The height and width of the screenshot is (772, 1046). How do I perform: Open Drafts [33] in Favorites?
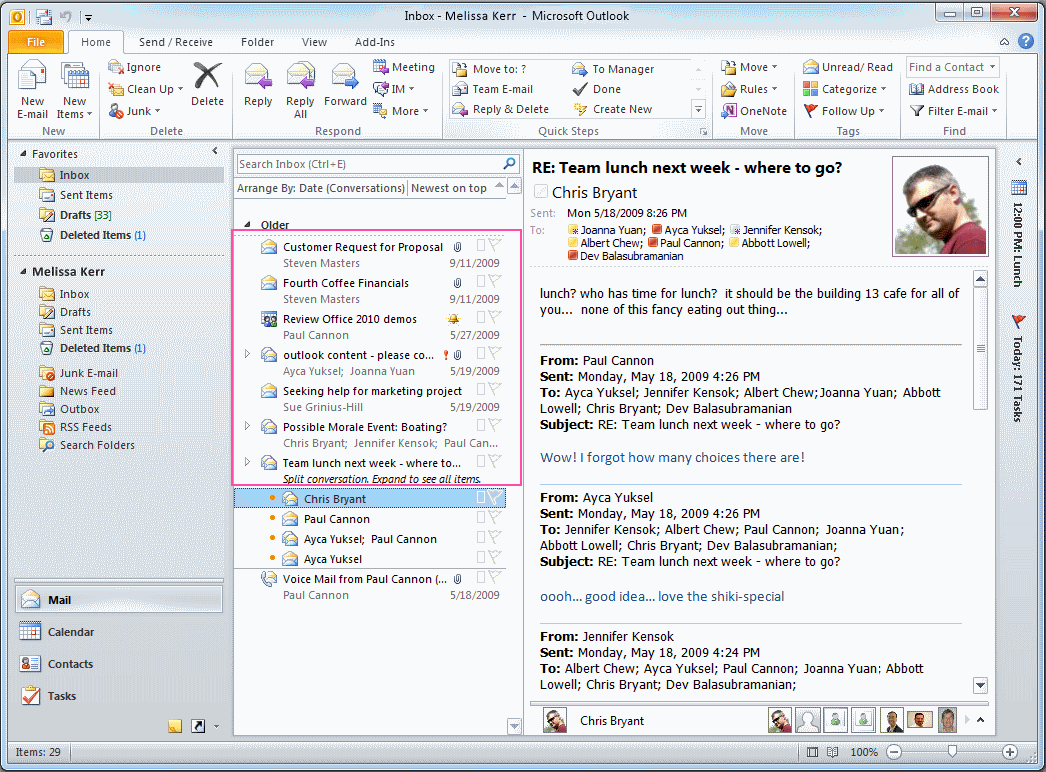85,215
